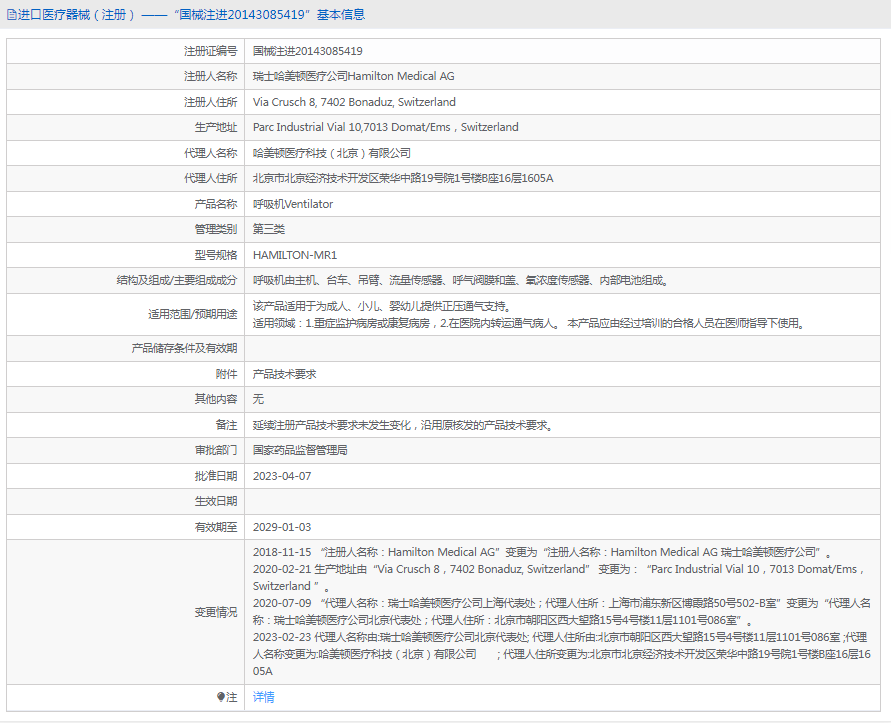Click the 代理人住所 row label
This screenshot has height=723, width=891.
point(210,178)
